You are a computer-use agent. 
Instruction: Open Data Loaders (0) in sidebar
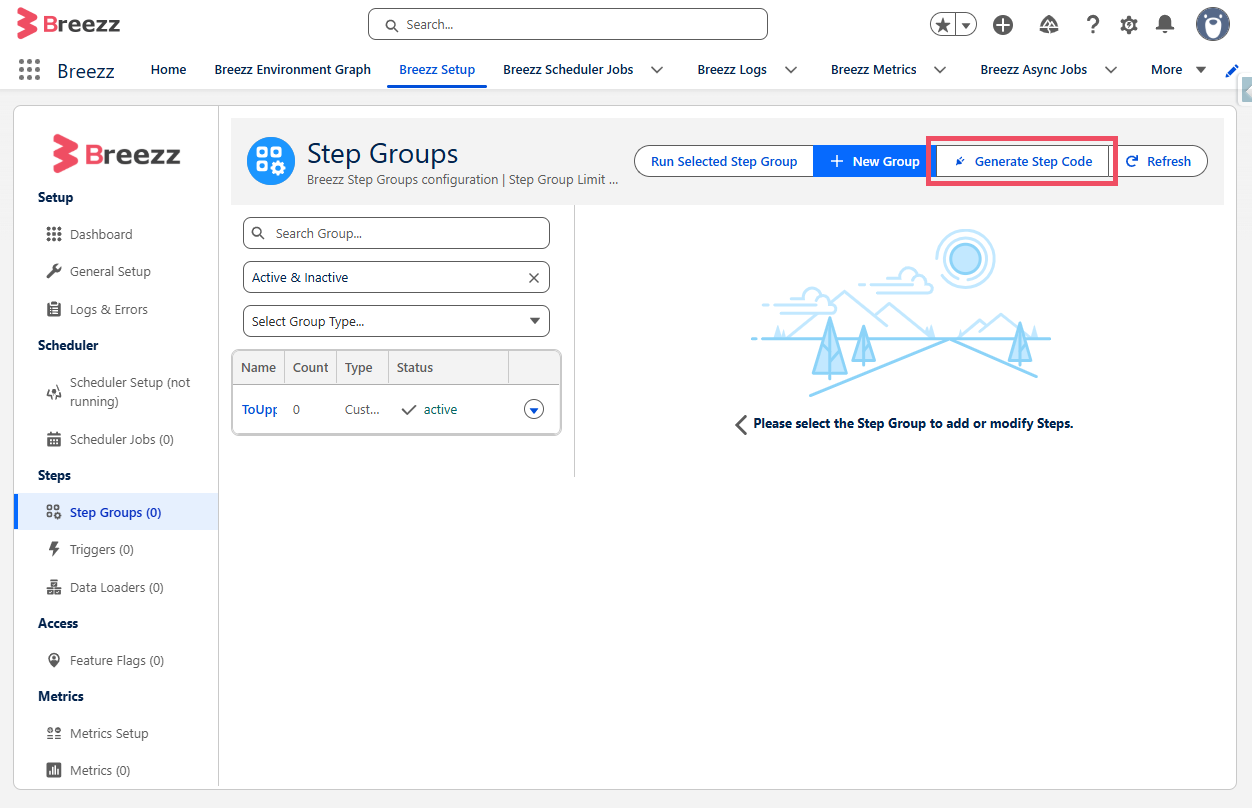116,587
